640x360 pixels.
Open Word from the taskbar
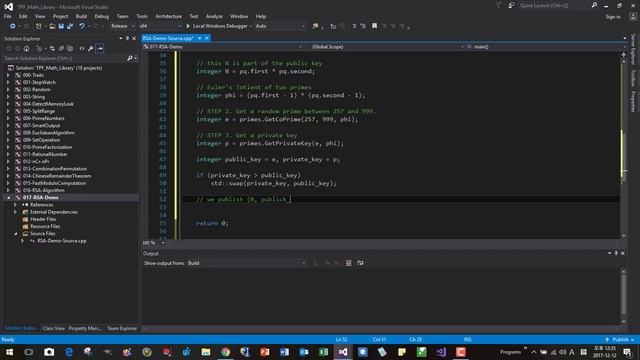point(284,352)
